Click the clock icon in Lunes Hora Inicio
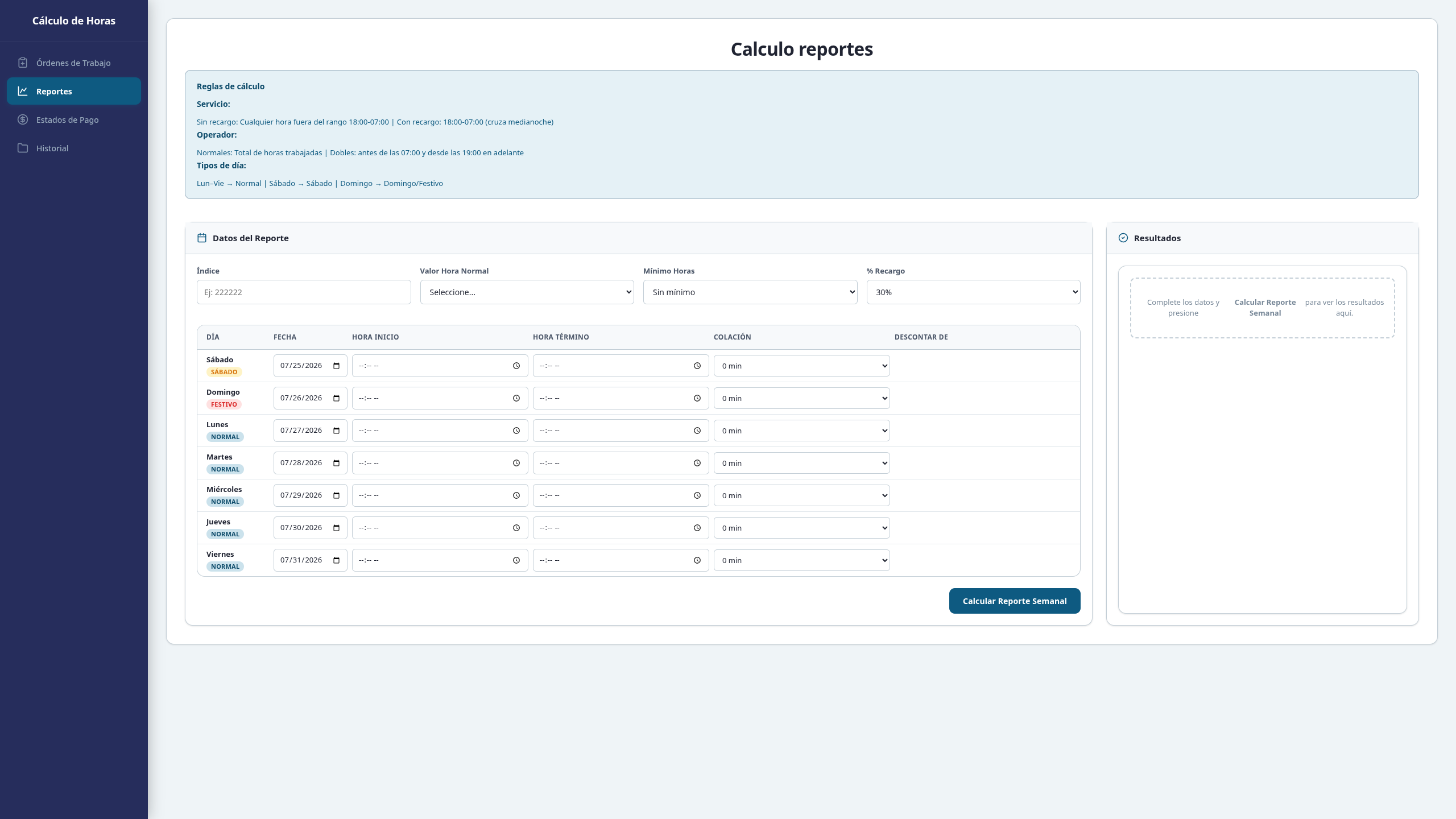Screen dimensions: 1456x819 516,431
